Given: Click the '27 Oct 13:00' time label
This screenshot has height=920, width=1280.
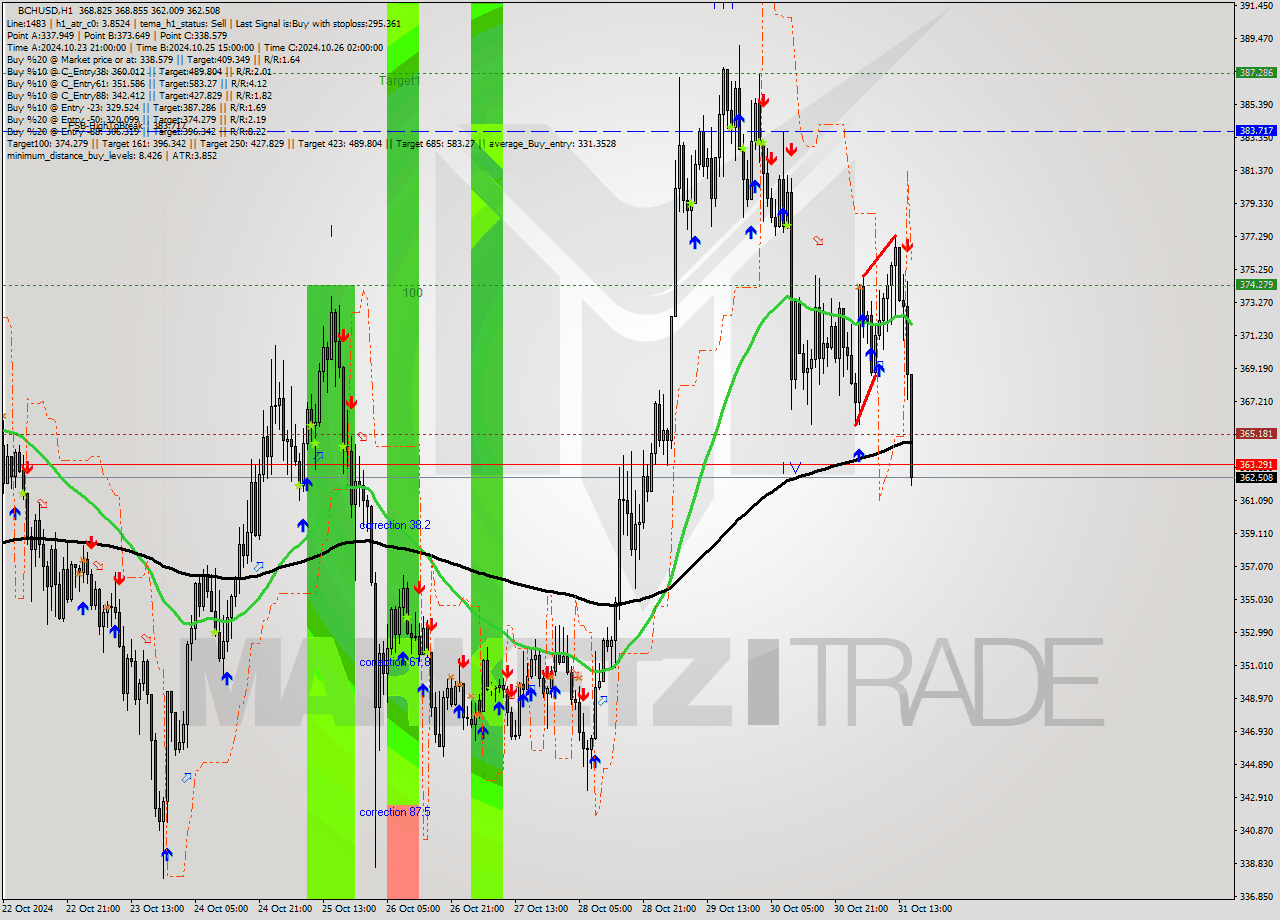Looking at the screenshot, I should point(541,909).
